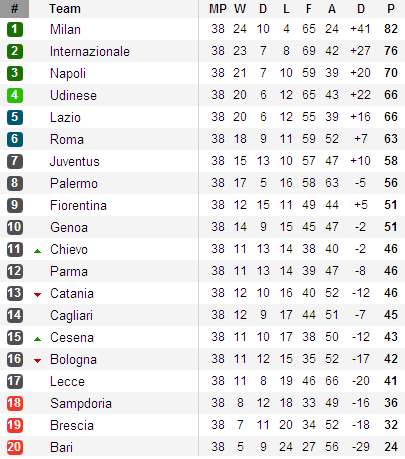Click the green rank 1 badge
The width and height of the screenshot is (405, 459).
coord(15,29)
